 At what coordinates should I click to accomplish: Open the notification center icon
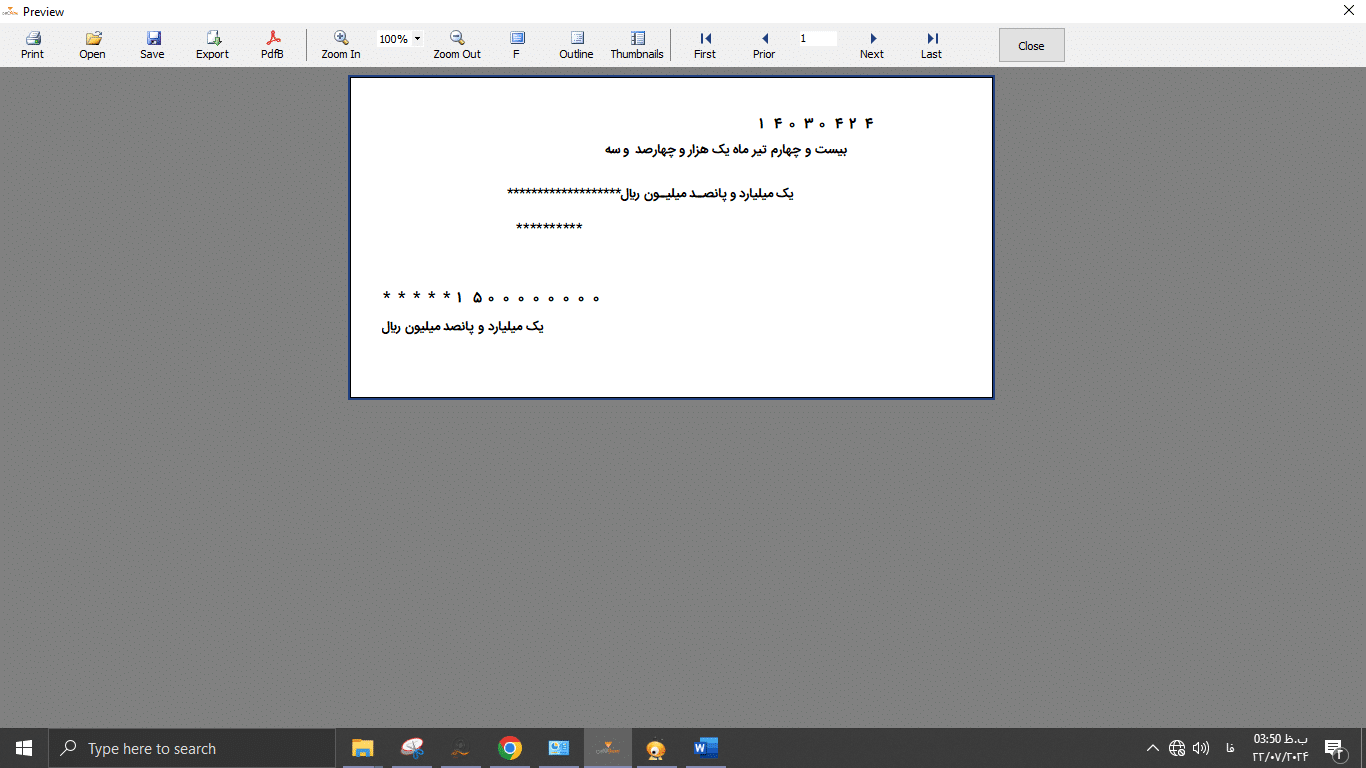click(x=1333, y=748)
